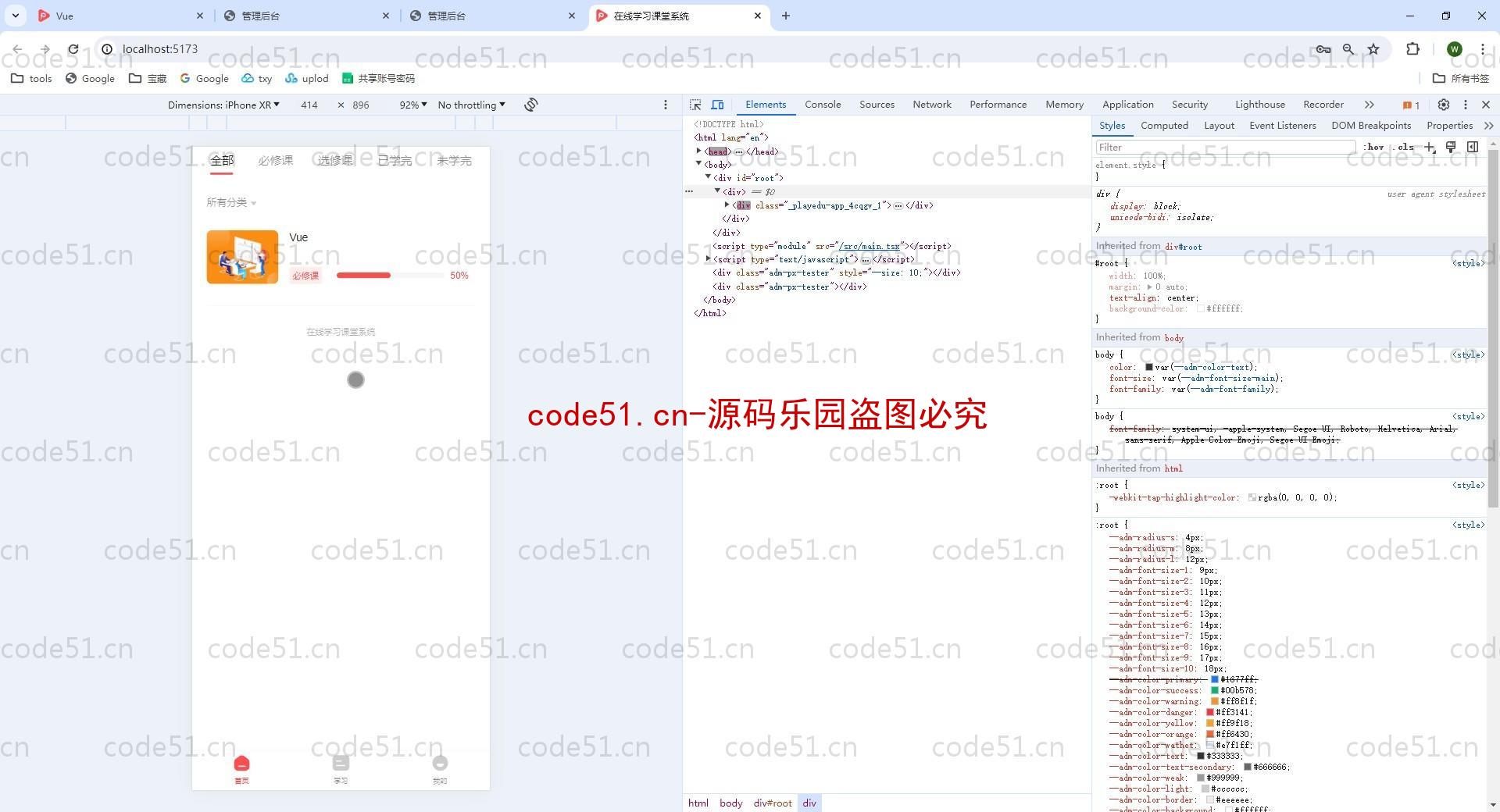Reload the localhost page
This screenshot has height=812, width=1500.
[x=73, y=49]
